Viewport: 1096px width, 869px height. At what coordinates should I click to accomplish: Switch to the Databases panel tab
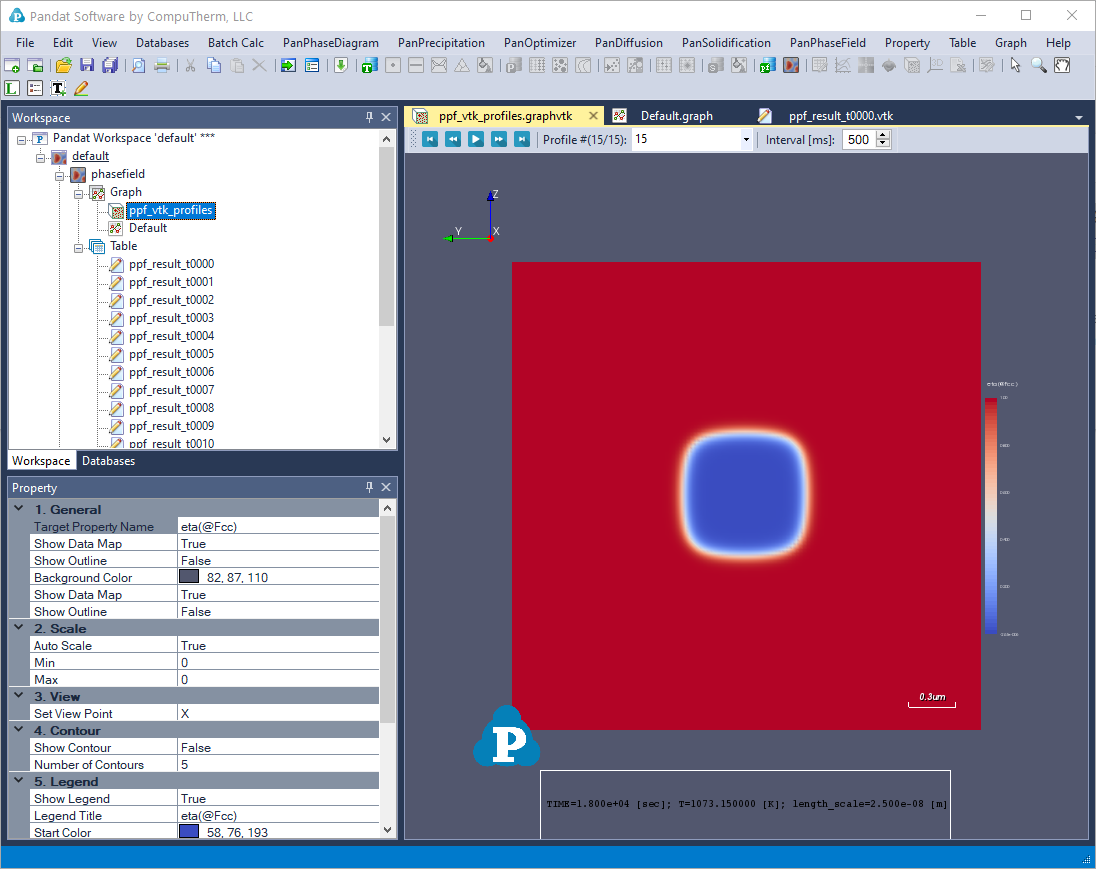coord(108,461)
